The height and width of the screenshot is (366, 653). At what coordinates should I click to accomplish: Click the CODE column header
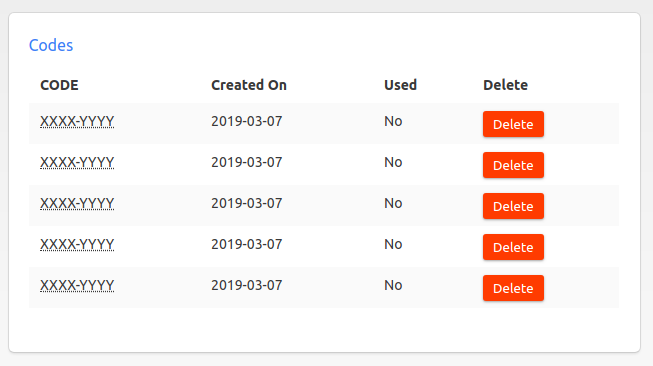click(x=59, y=85)
